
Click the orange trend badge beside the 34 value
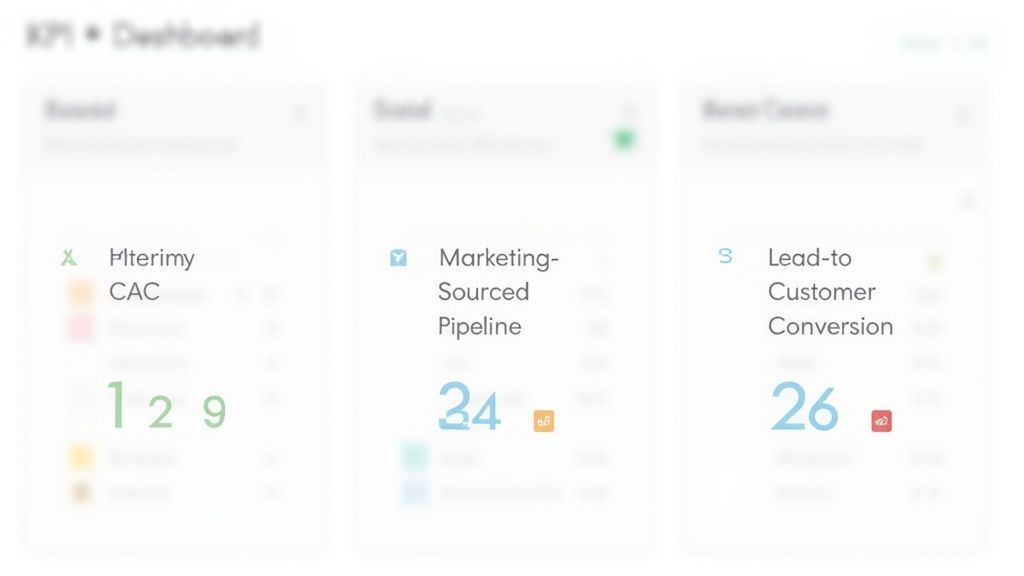click(x=544, y=421)
